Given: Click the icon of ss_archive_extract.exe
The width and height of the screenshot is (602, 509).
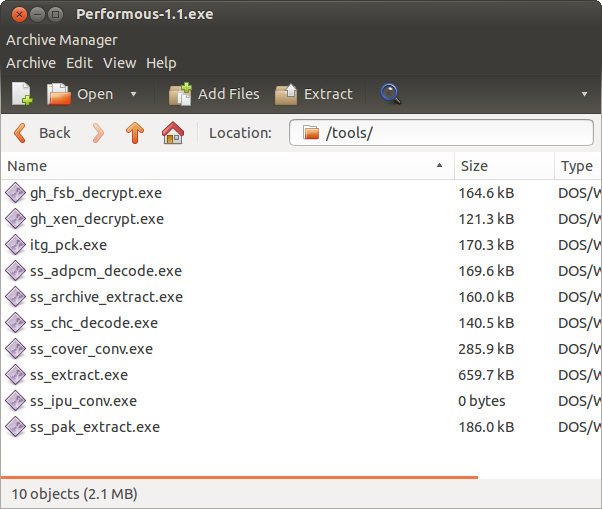Looking at the screenshot, I should click(x=15, y=297).
